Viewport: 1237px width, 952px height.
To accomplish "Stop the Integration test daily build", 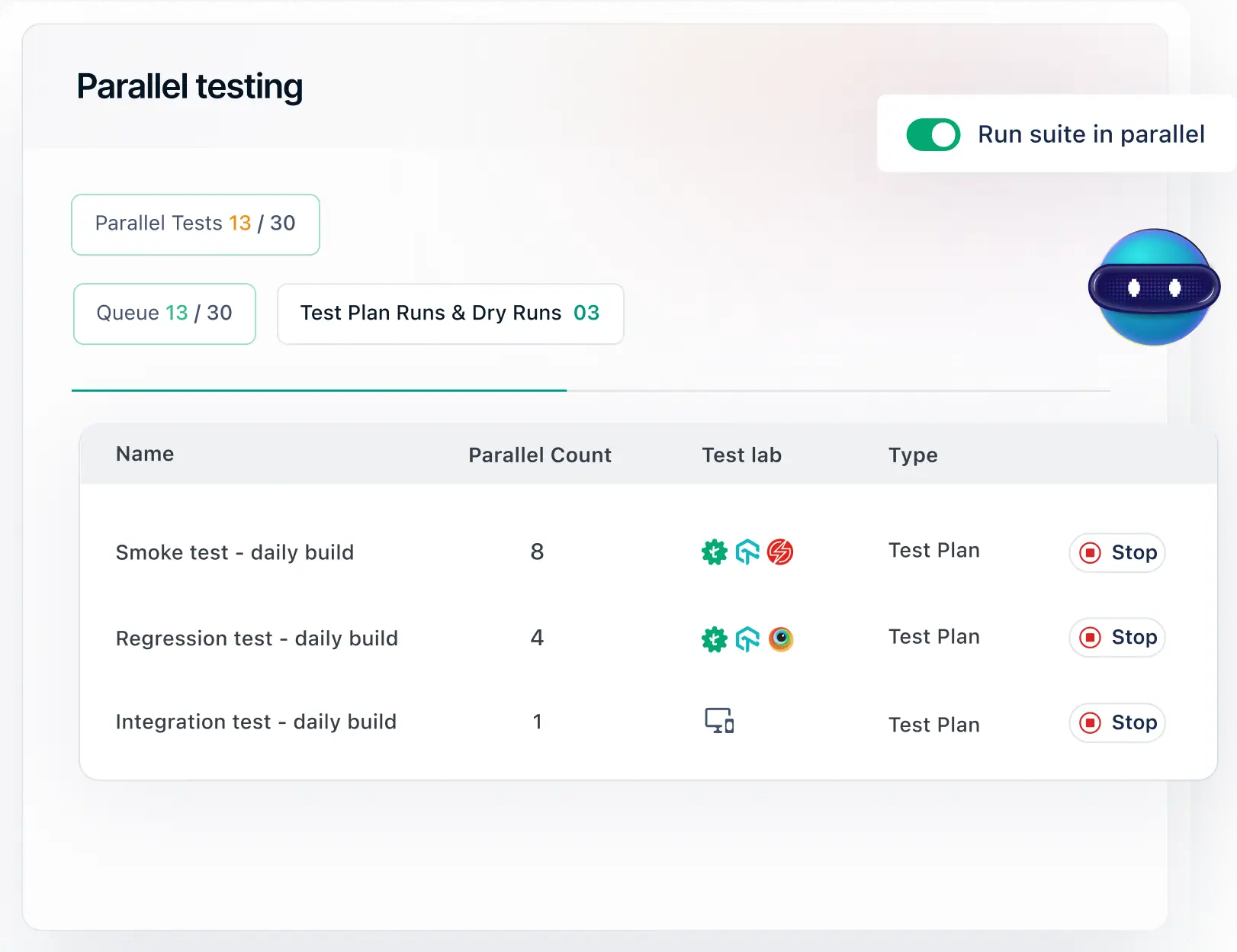I will point(1117,722).
